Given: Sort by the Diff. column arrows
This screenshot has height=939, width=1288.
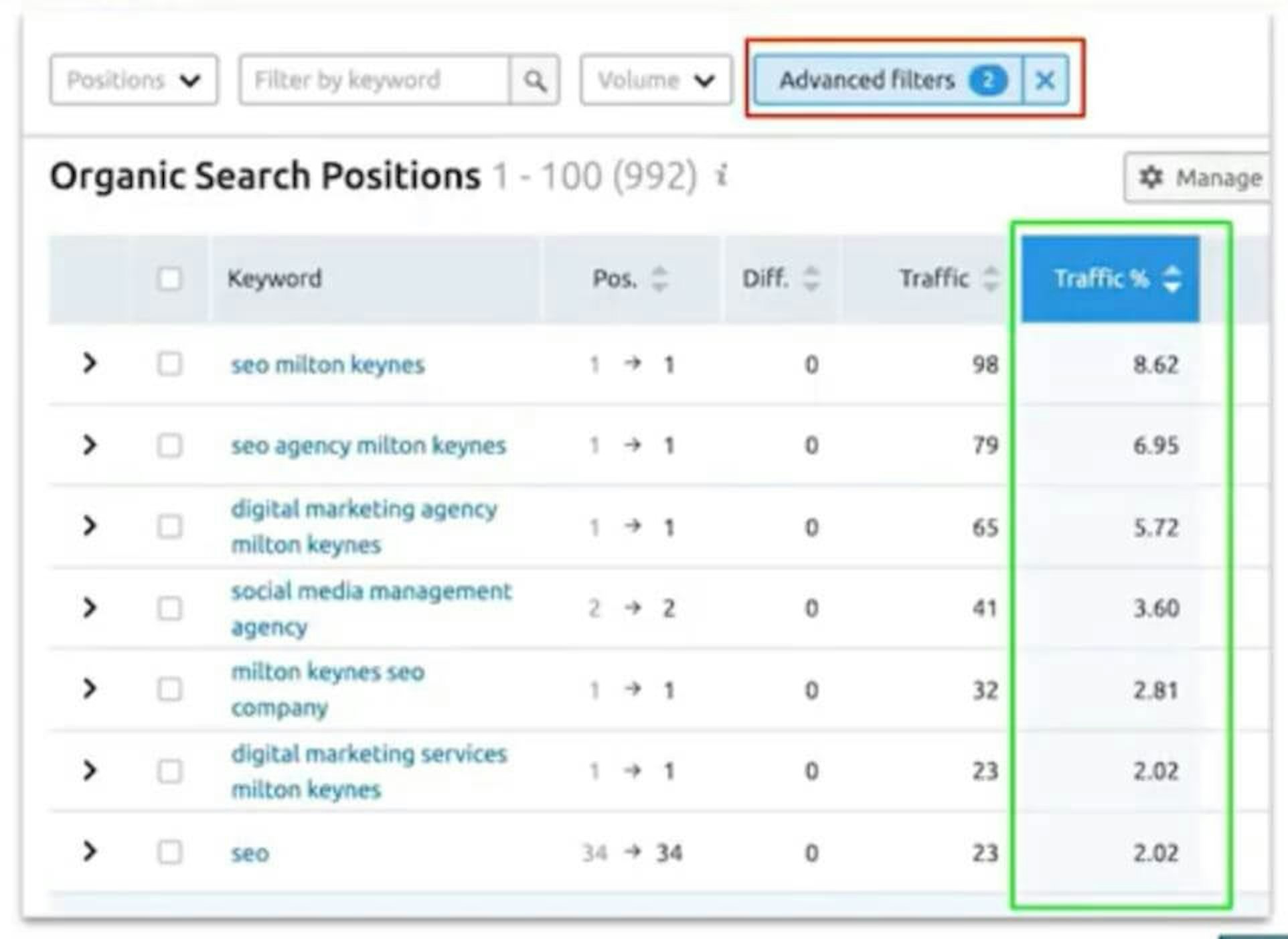Looking at the screenshot, I should (811, 279).
